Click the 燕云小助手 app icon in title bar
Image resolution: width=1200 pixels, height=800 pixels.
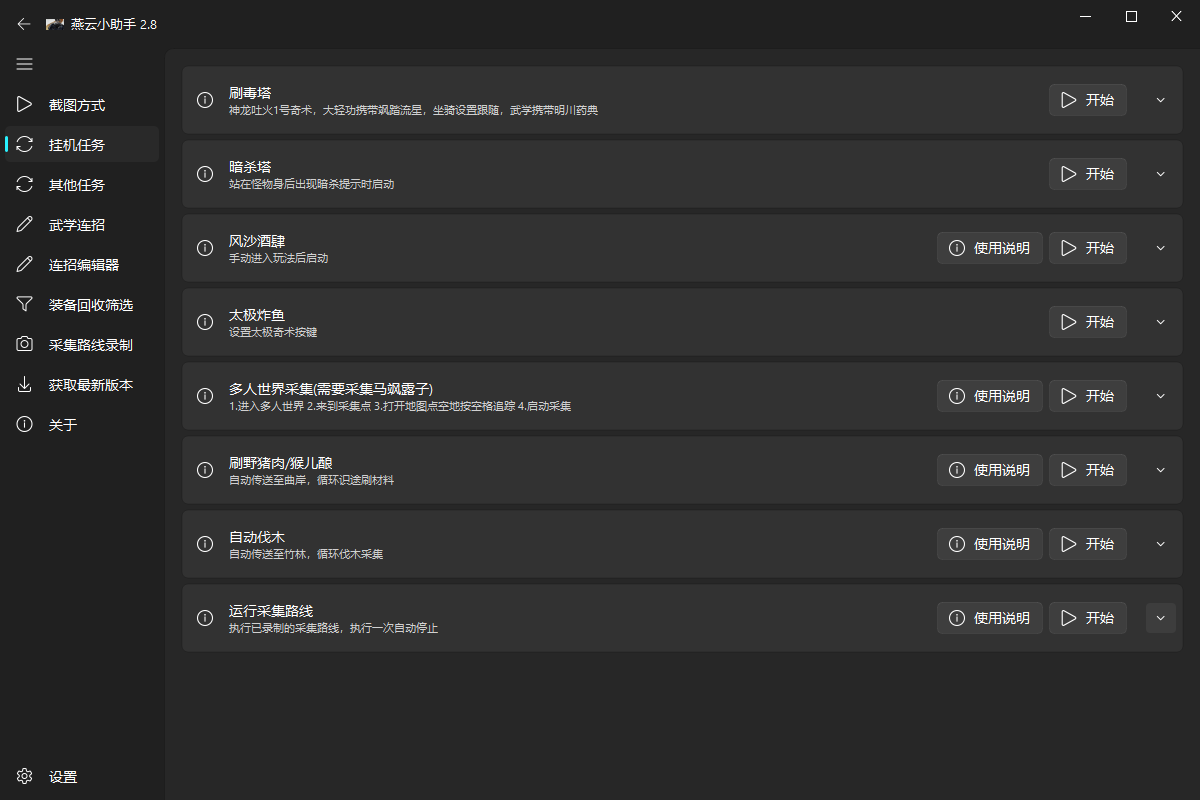(55, 24)
